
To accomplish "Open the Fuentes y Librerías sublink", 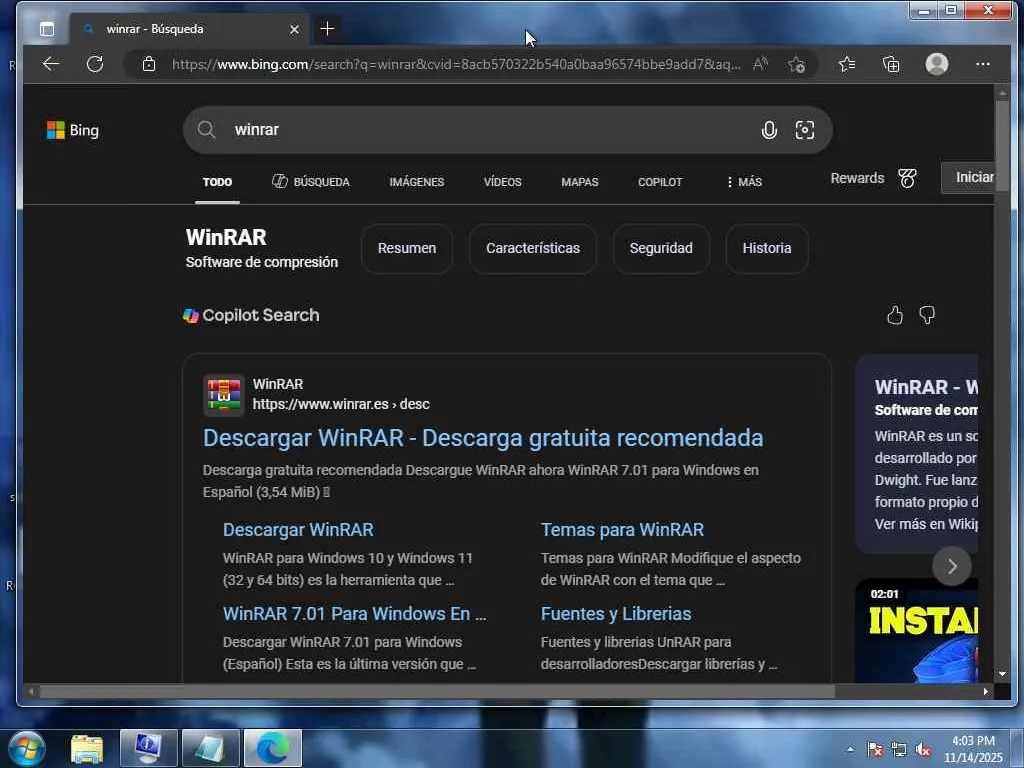I will (616, 614).
